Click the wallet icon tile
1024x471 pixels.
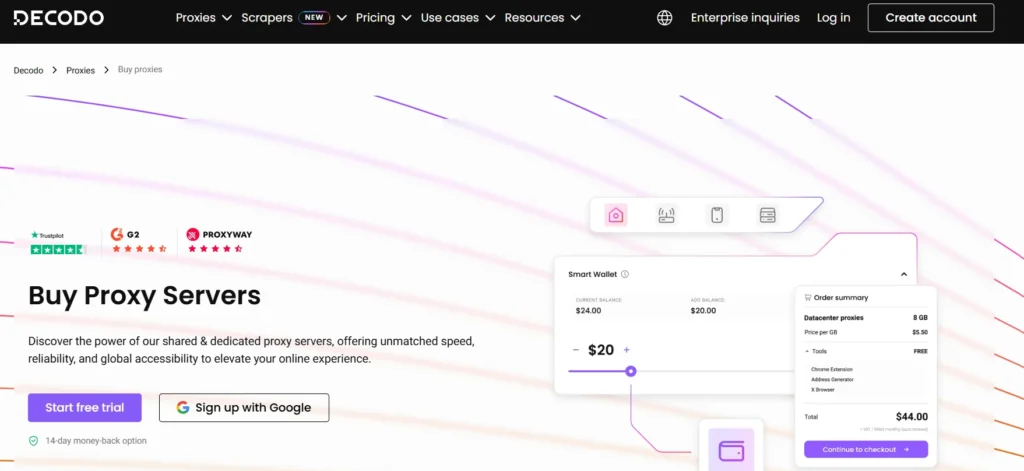coord(731,450)
